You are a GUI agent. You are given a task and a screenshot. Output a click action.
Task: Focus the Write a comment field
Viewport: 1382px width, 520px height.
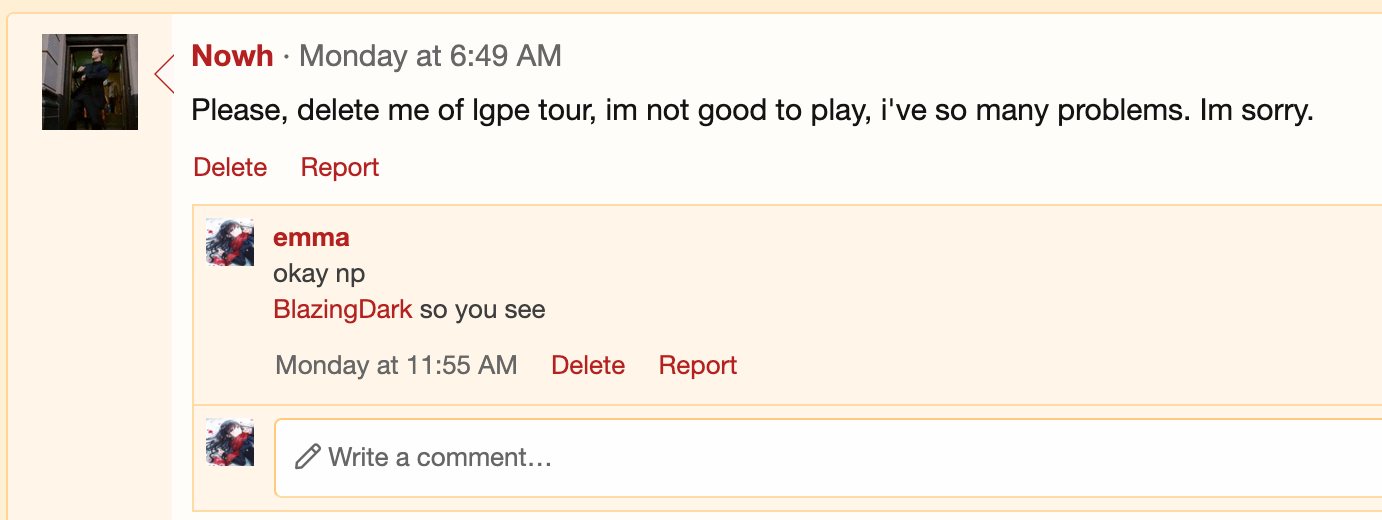tap(828, 458)
